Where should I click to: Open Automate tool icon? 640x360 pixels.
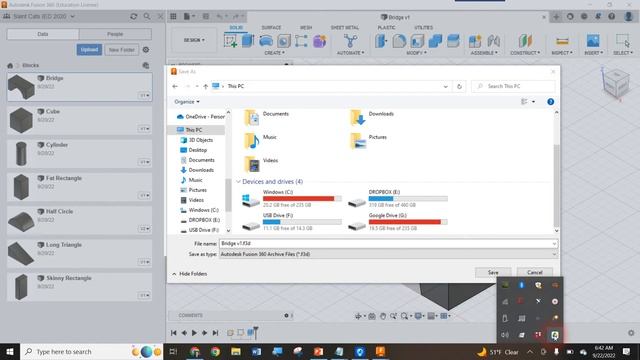click(x=350, y=41)
